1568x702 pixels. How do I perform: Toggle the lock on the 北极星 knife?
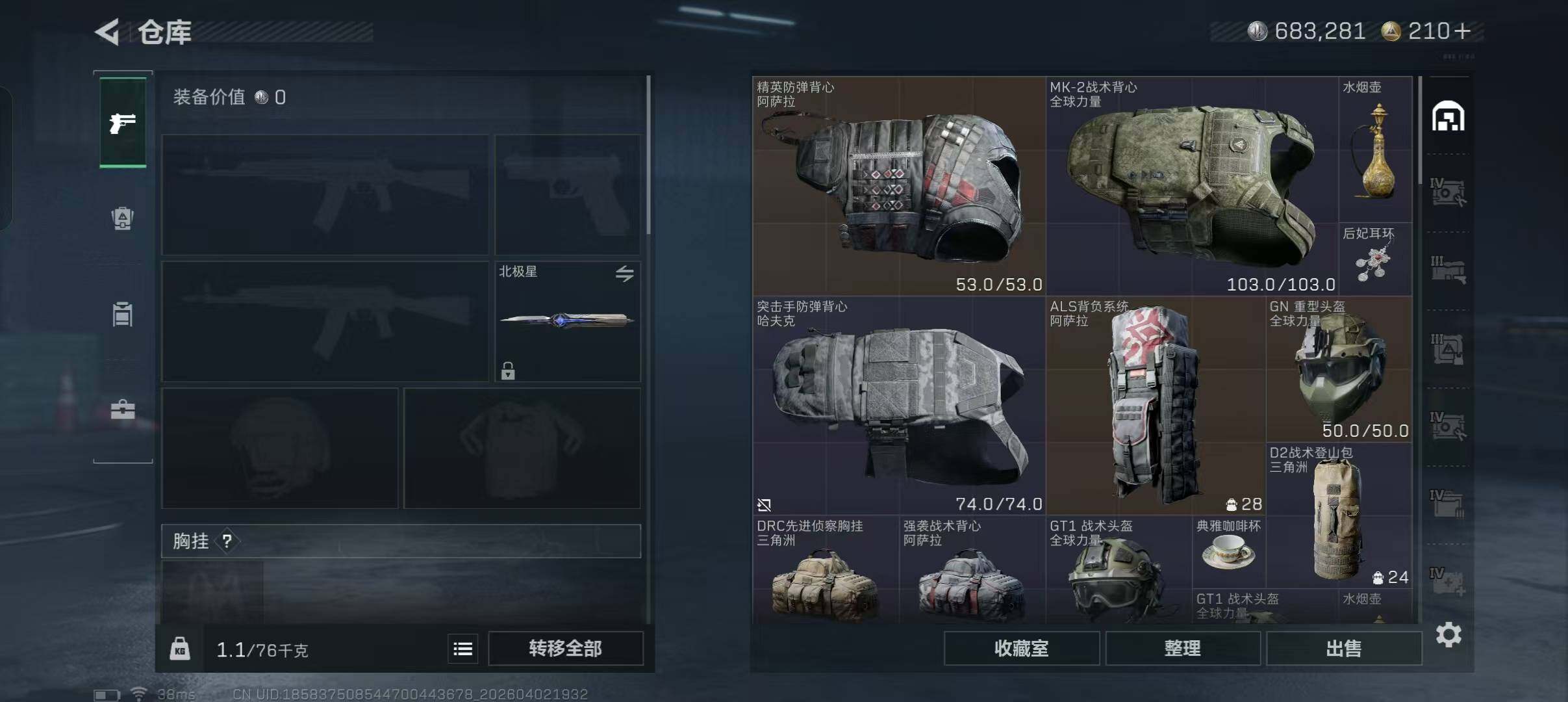tap(508, 370)
